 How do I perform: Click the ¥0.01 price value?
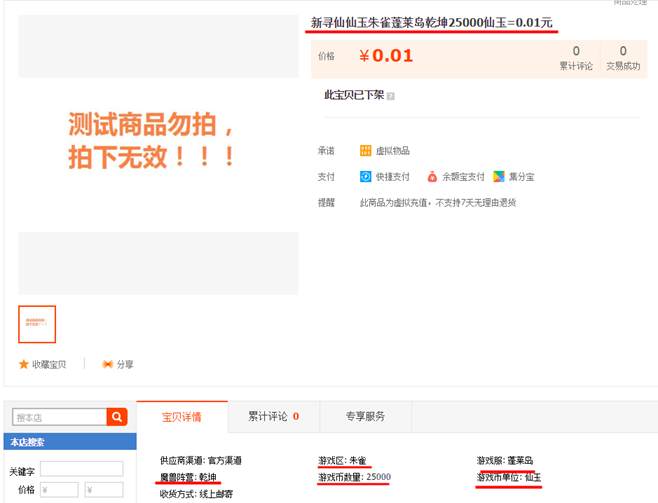point(386,56)
